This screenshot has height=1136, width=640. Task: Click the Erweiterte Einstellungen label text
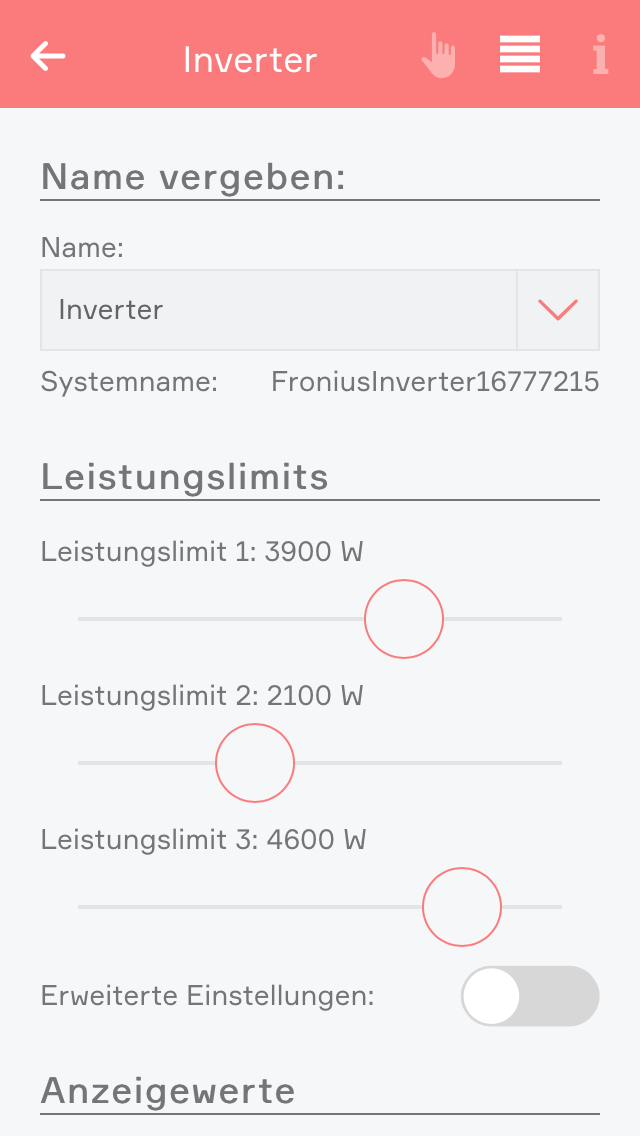coord(208,996)
